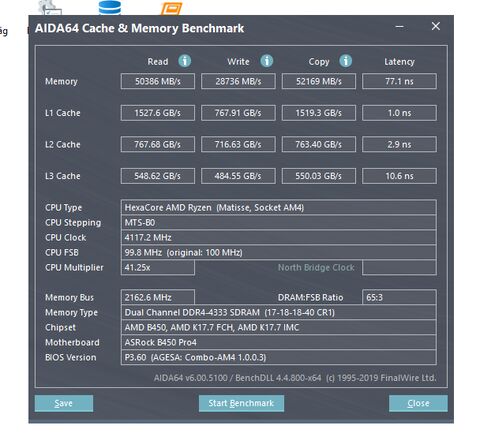The width and height of the screenshot is (480, 444).
Task: Start Benchmark button
Action: pos(241,403)
